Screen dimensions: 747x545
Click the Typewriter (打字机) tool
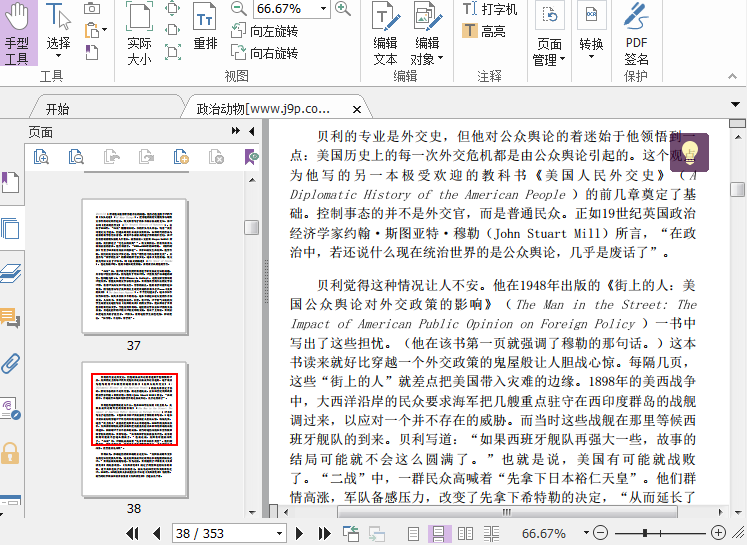click(x=489, y=9)
